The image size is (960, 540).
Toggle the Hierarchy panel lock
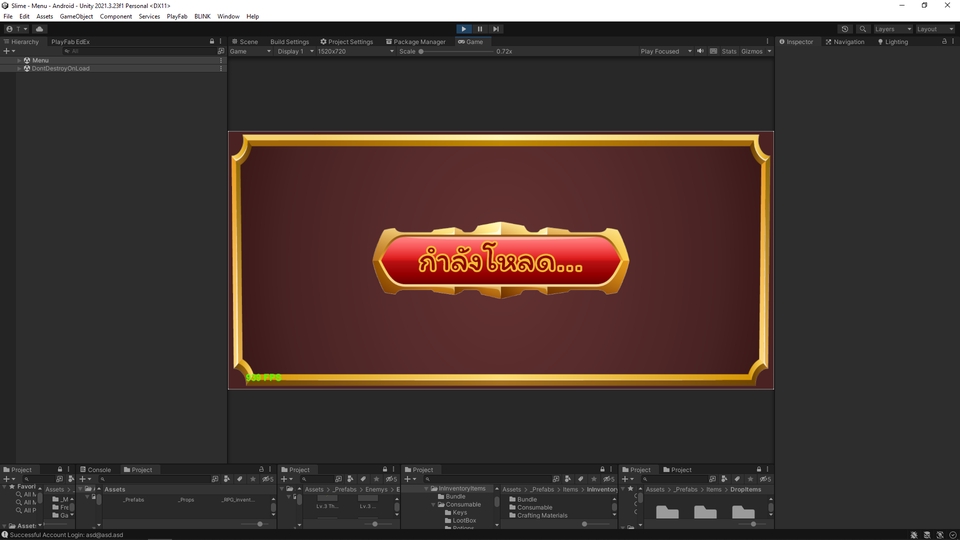(x=212, y=42)
